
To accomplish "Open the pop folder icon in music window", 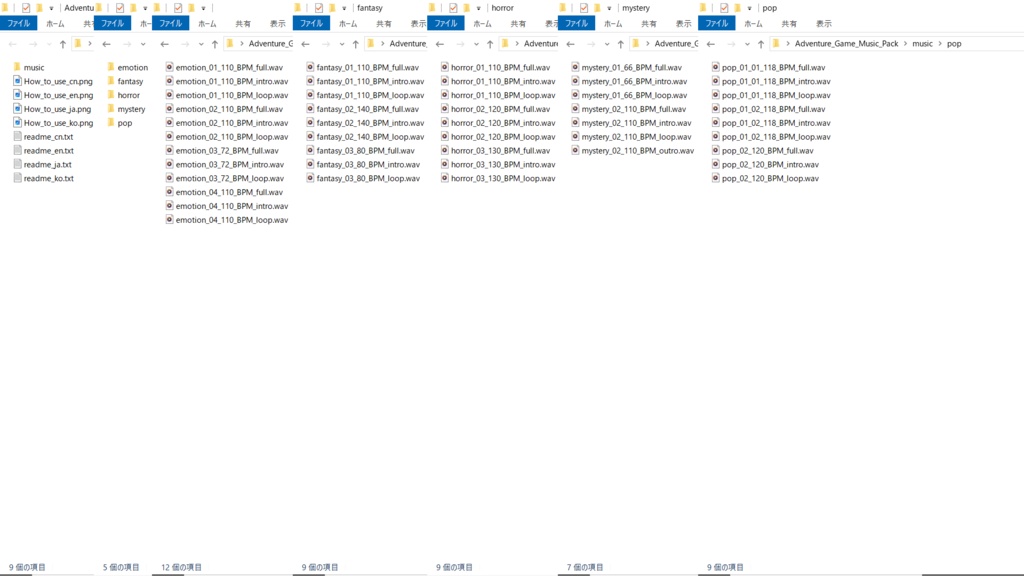I will (x=111, y=122).
